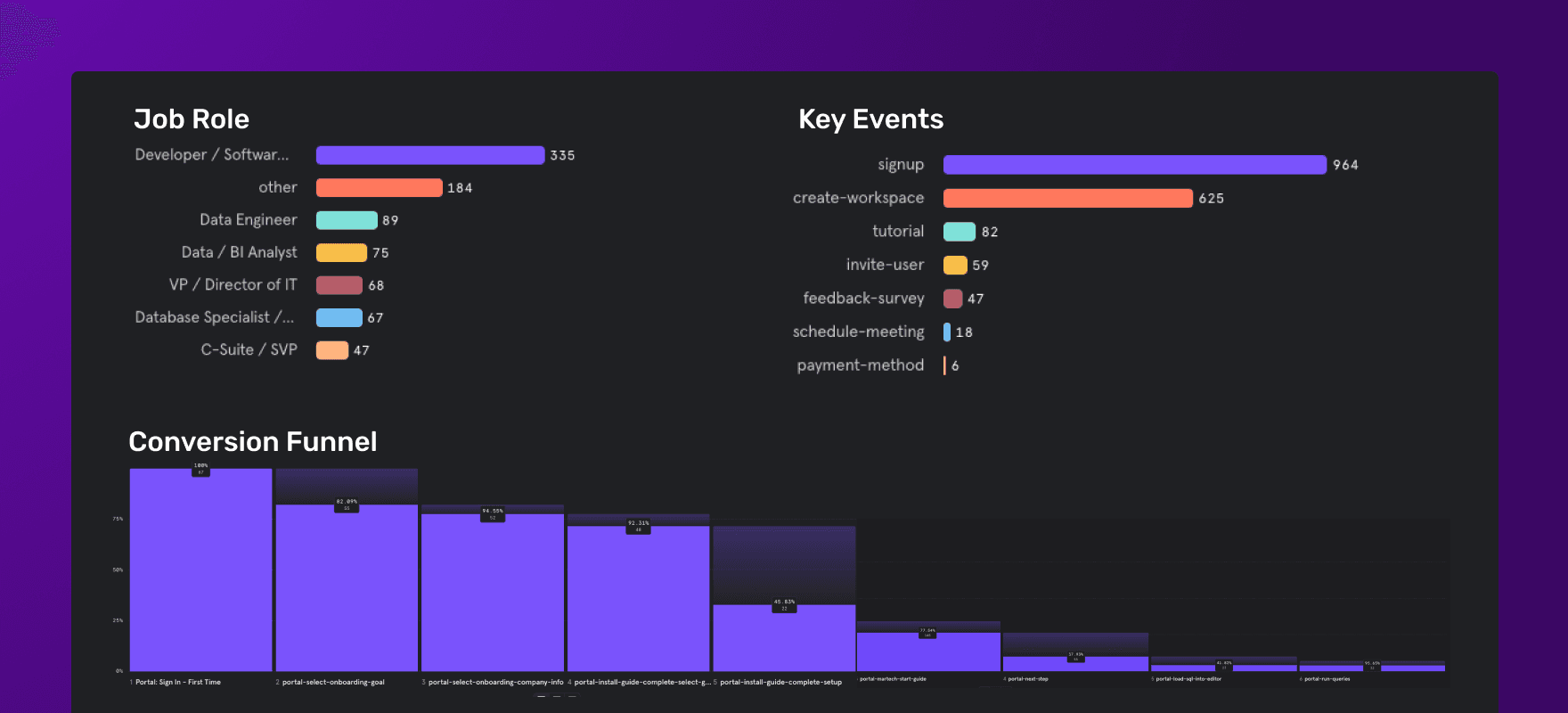Click the VP / Director of IT bar
Image resolution: width=1568 pixels, height=713 pixels.
coord(339,285)
